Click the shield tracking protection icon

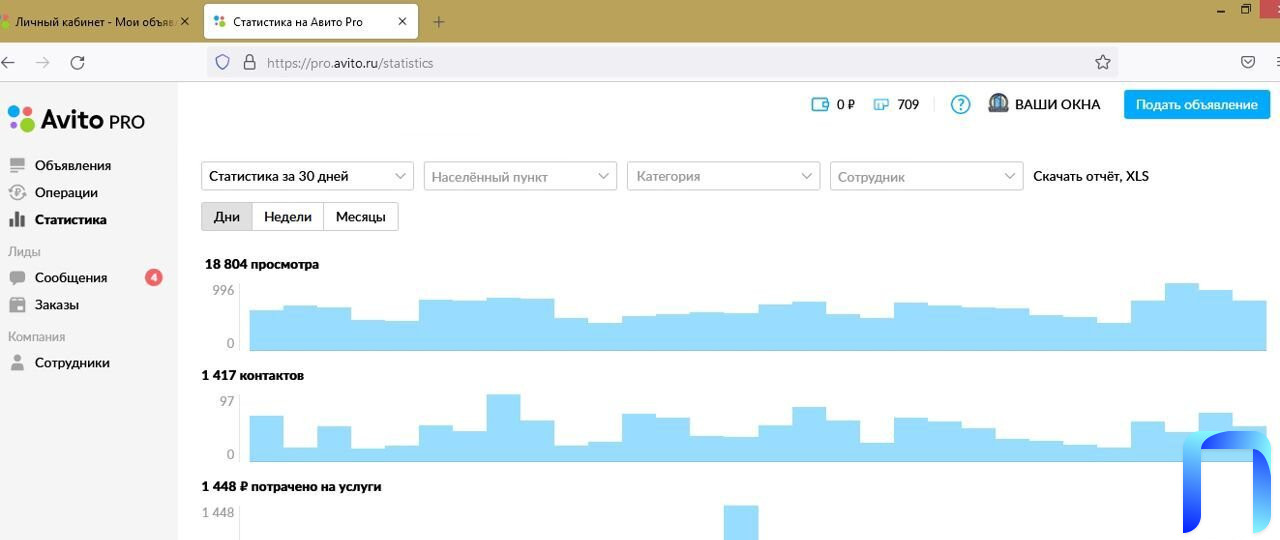pyautogui.click(x=224, y=62)
